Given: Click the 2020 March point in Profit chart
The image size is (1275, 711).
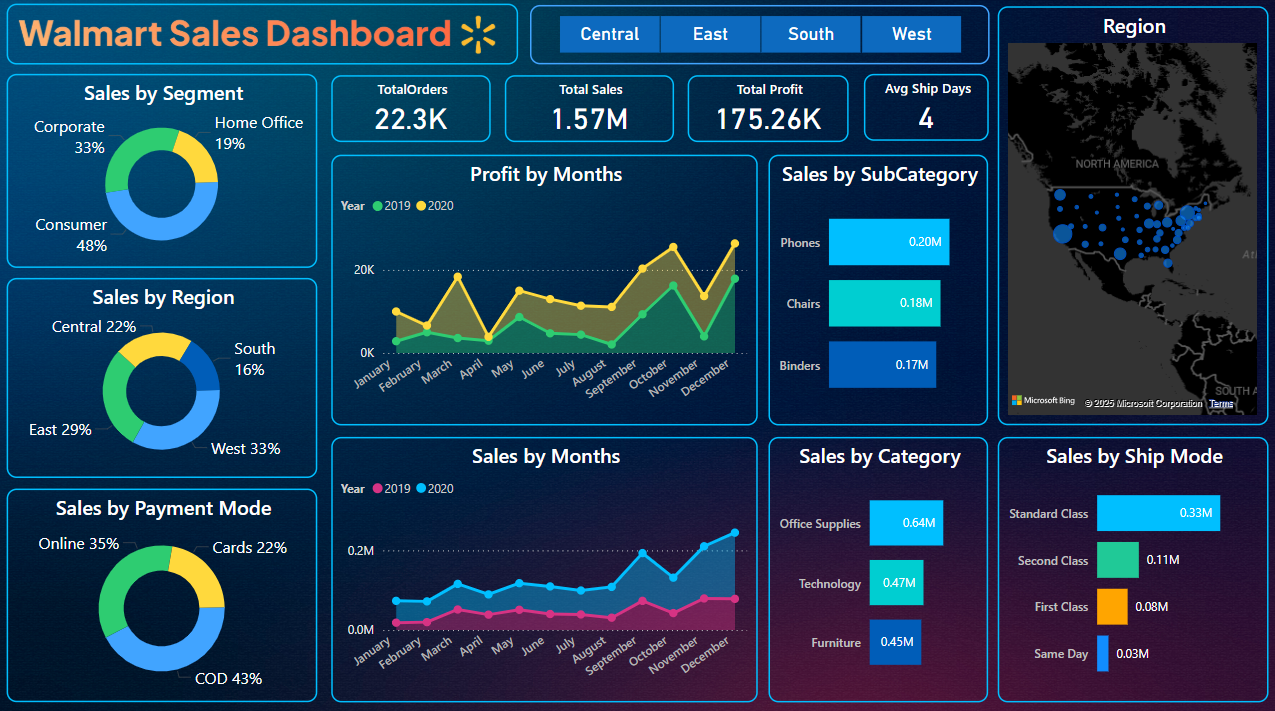Looking at the screenshot, I should tap(458, 276).
